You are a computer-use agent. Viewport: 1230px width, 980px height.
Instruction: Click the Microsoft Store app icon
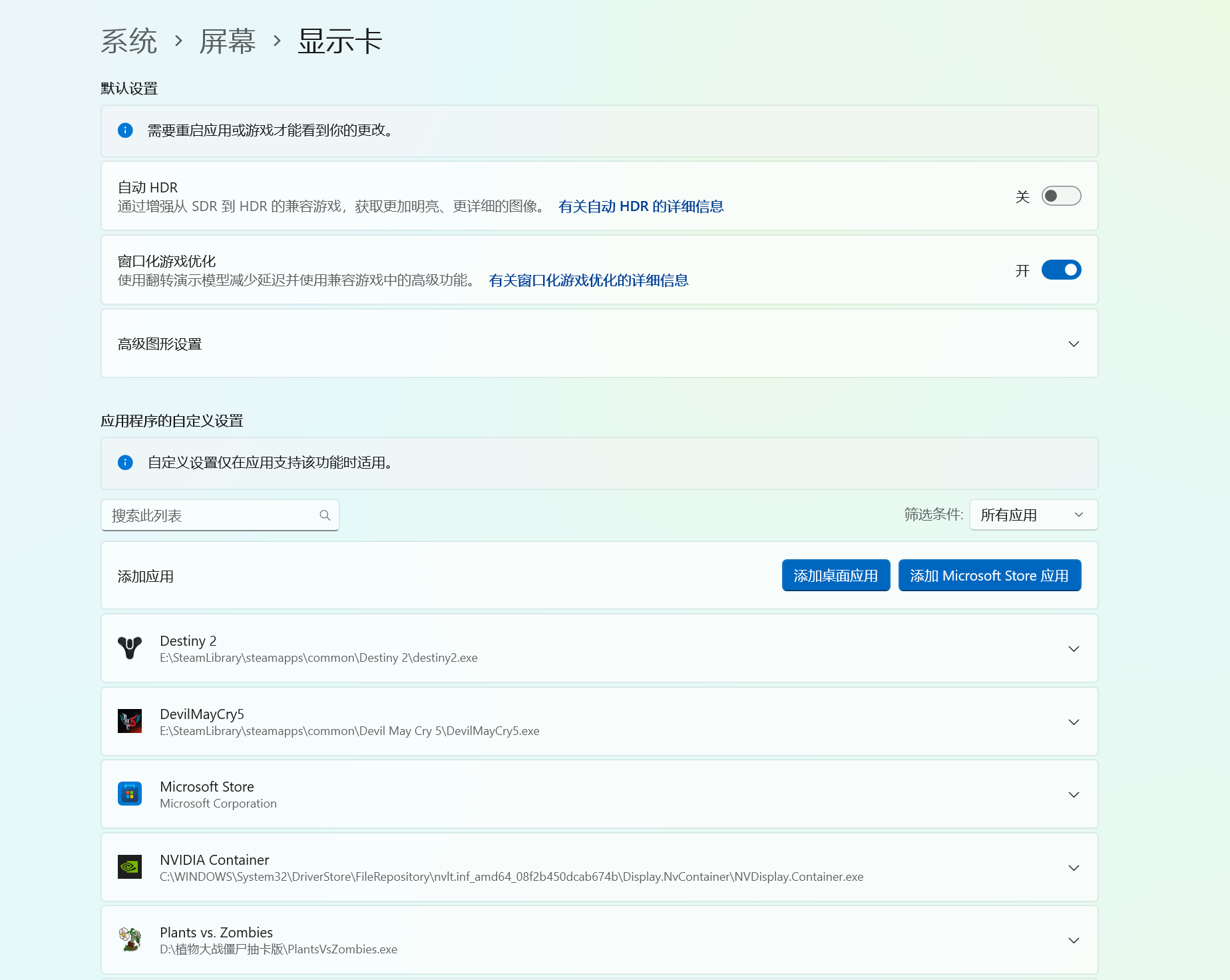130,794
